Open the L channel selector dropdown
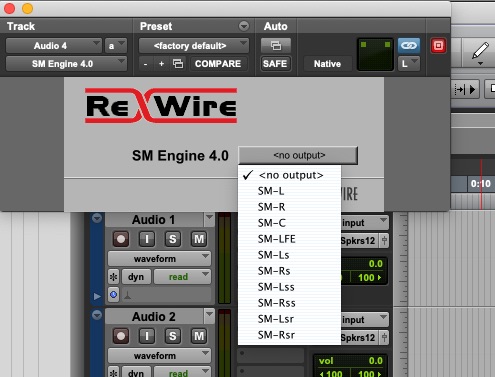This screenshot has height=377, width=495. click(x=409, y=63)
